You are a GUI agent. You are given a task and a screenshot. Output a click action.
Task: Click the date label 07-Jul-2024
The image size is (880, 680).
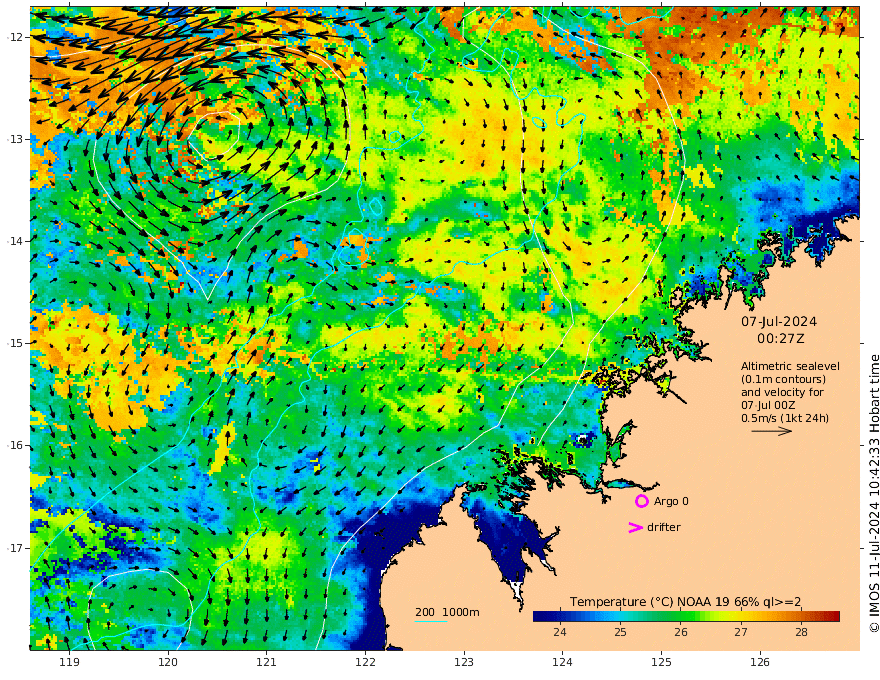tap(779, 321)
